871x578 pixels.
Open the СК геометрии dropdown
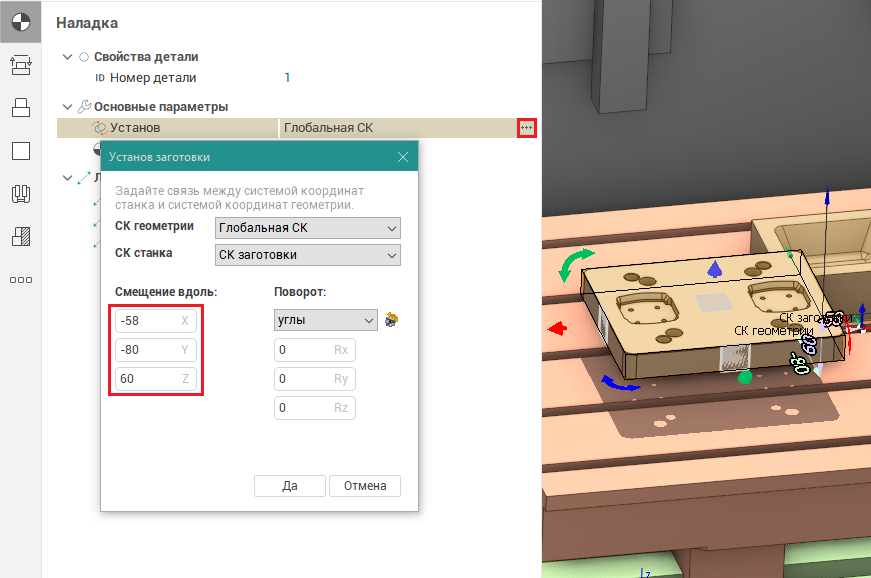point(308,228)
